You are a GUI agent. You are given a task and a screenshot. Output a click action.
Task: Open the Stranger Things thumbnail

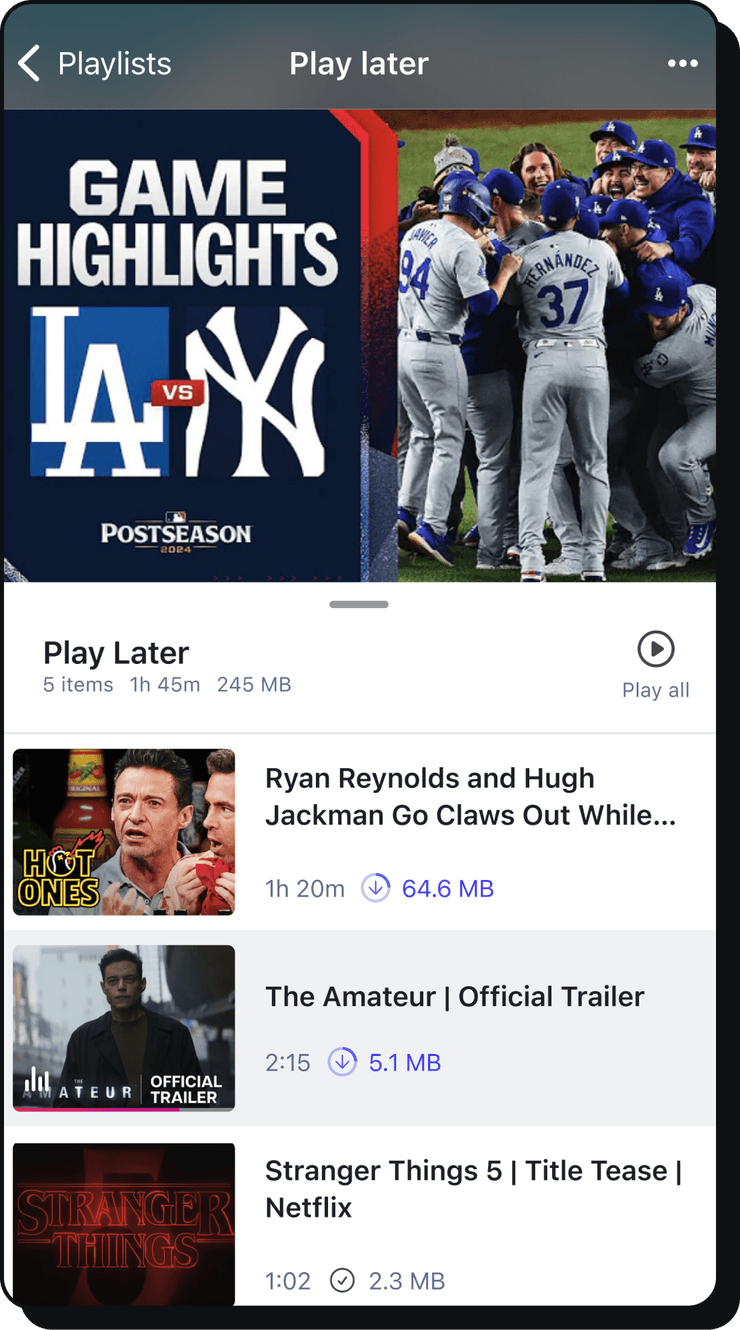124,1224
